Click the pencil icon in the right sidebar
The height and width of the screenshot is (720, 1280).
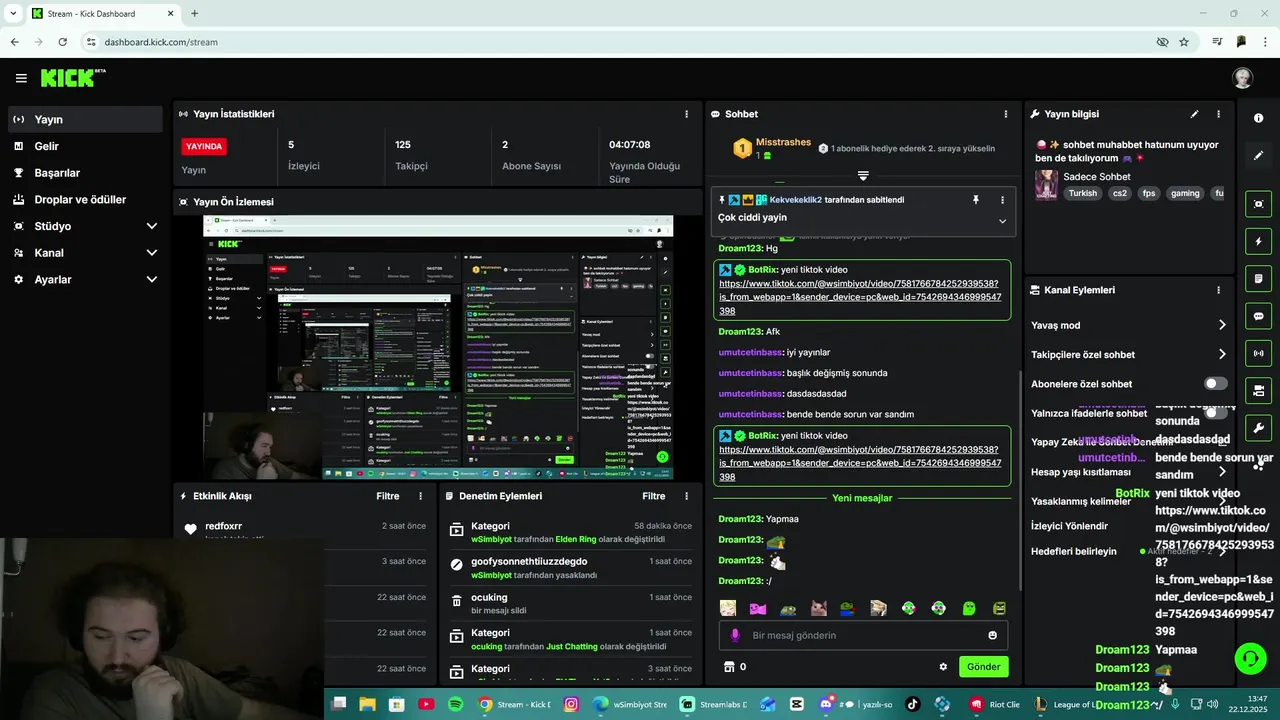click(x=1258, y=155)
